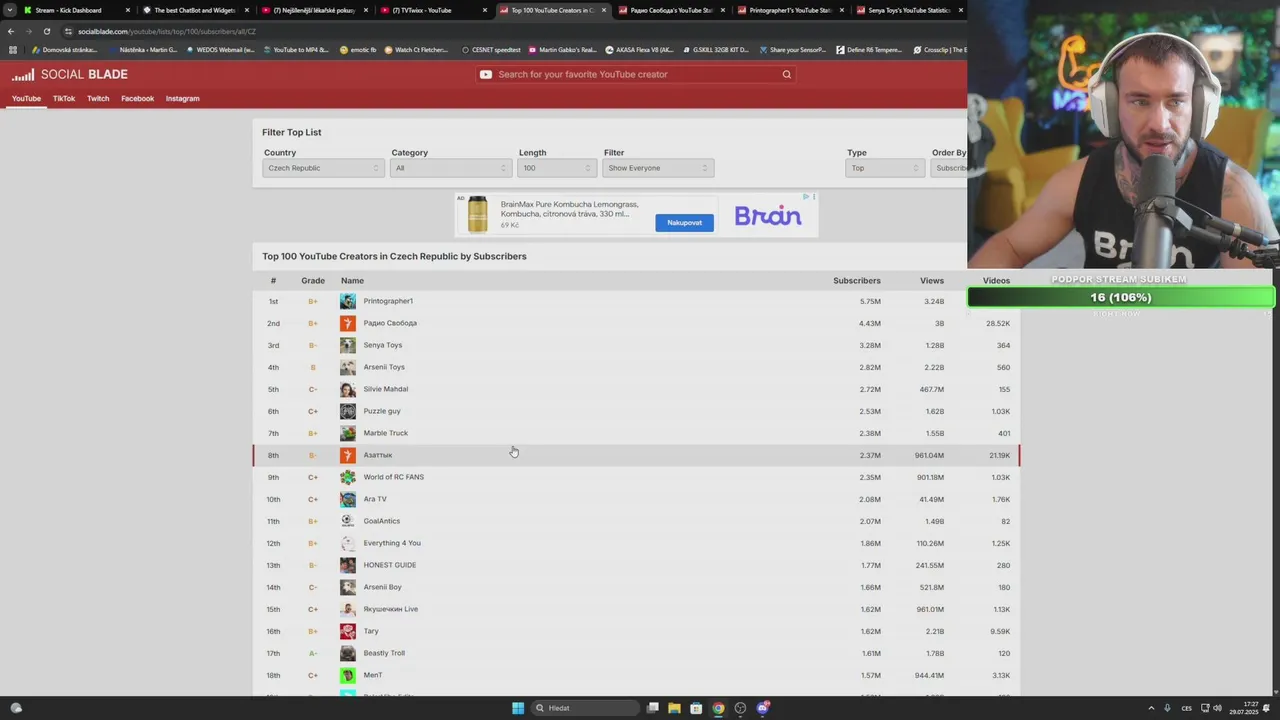Click the Views column header
Screen dimensions: 1280x720
click(x=932, y=281)
